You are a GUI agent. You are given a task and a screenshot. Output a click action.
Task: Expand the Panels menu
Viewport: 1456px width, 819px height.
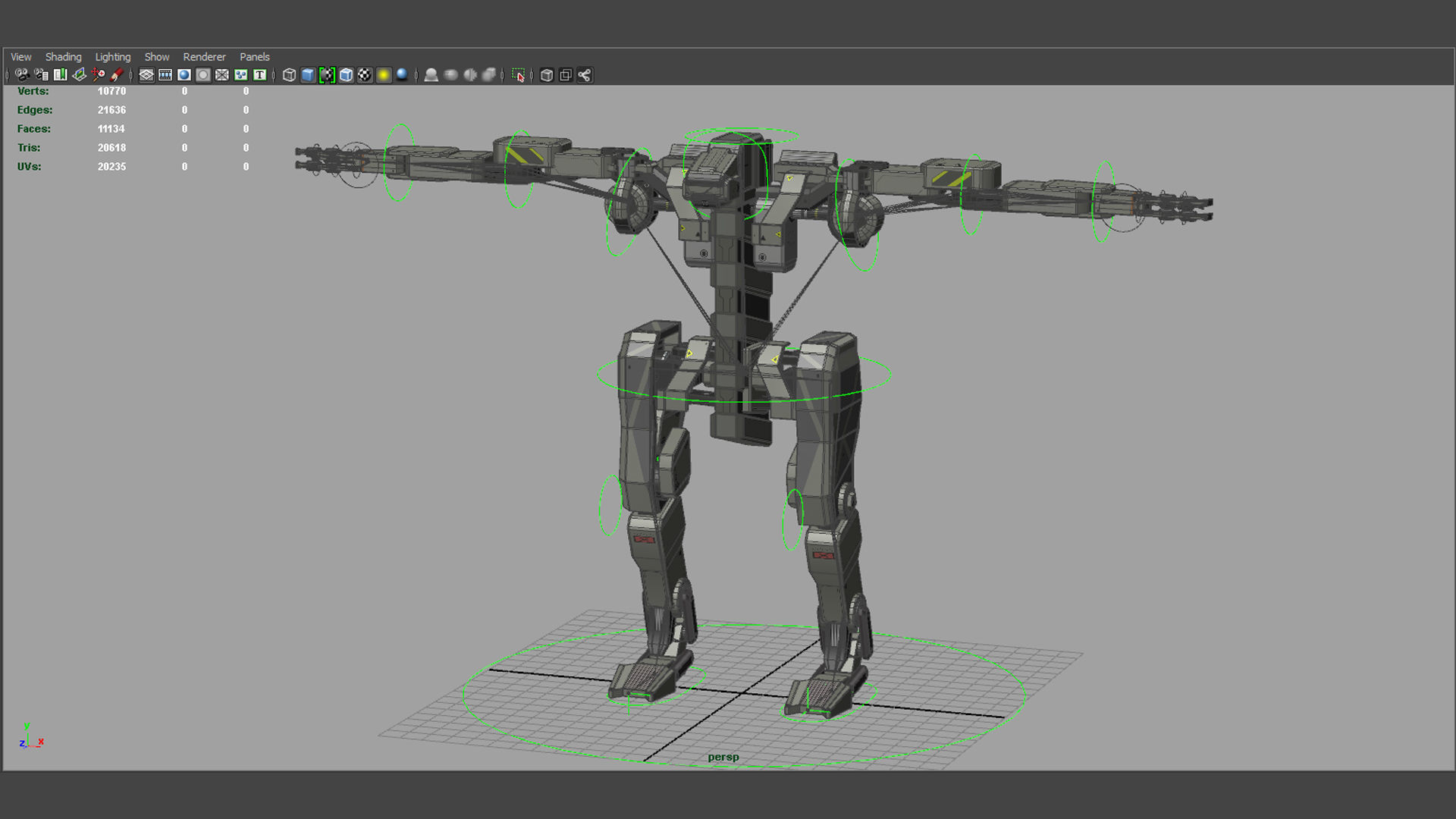point(254,57)
